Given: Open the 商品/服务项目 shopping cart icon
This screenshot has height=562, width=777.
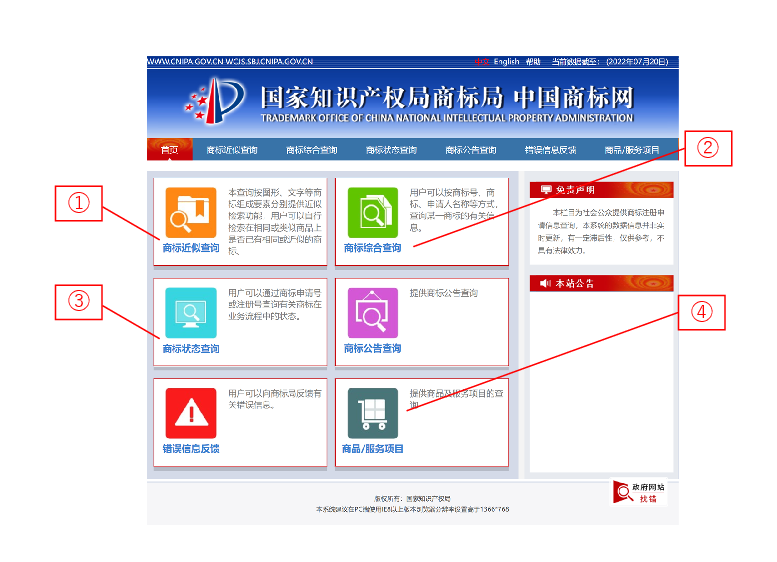Looking at the screenshot, I should (373, 413).
